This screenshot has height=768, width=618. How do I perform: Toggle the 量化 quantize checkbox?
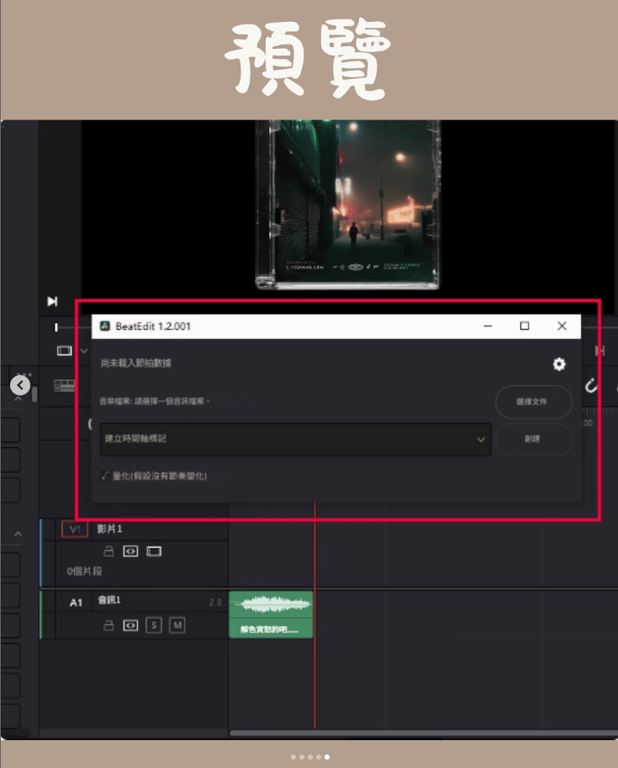click(105, 476)
